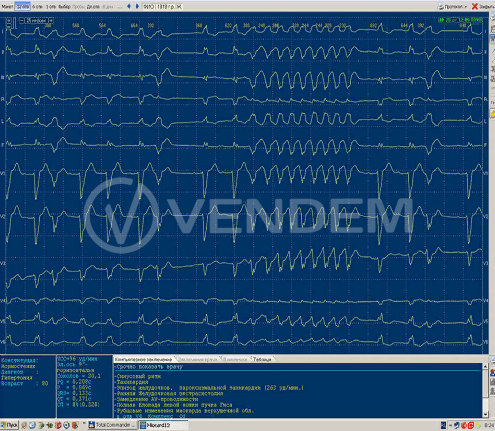Expand the Протокол dropdown arrow
The width and height of the screenshot is (495, 431).
[x=465, y=7]
